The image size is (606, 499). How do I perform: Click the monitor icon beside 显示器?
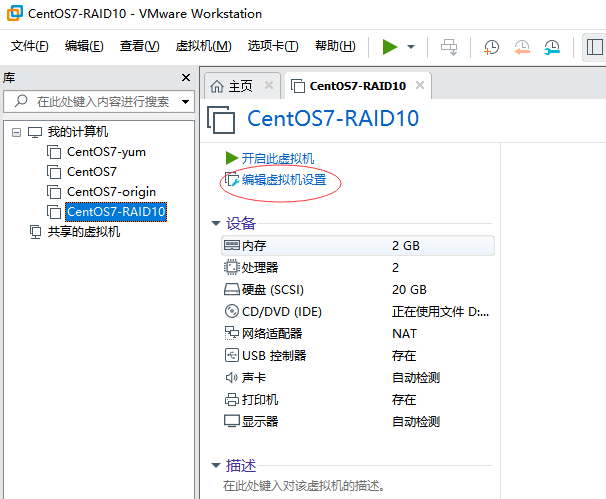(232, 421)
